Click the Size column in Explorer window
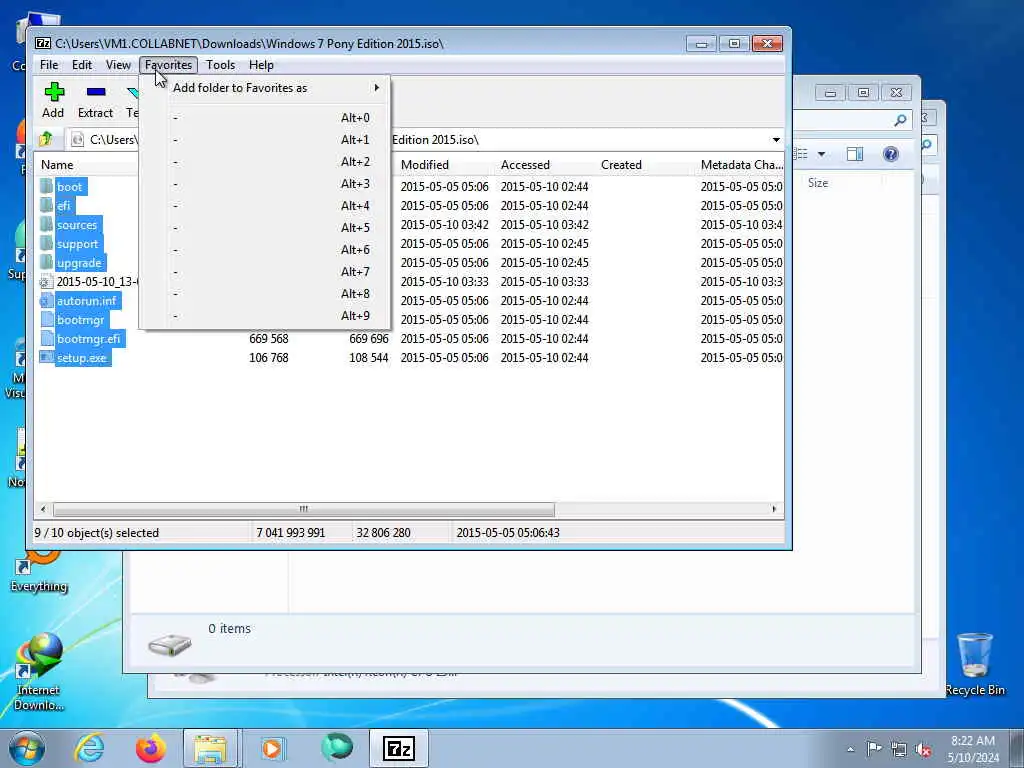This screenshot has width=1024, height=768. coord(818,183)
